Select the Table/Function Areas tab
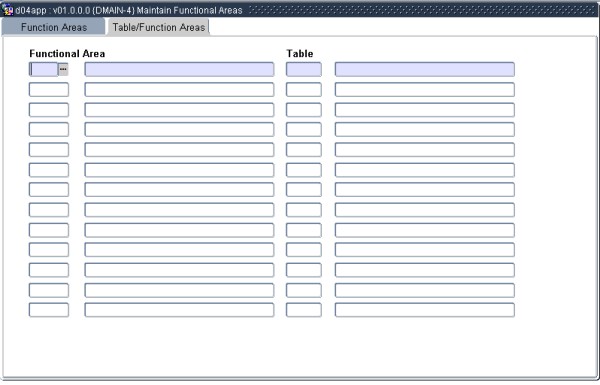The image size is (600, 385). (158, 27)
